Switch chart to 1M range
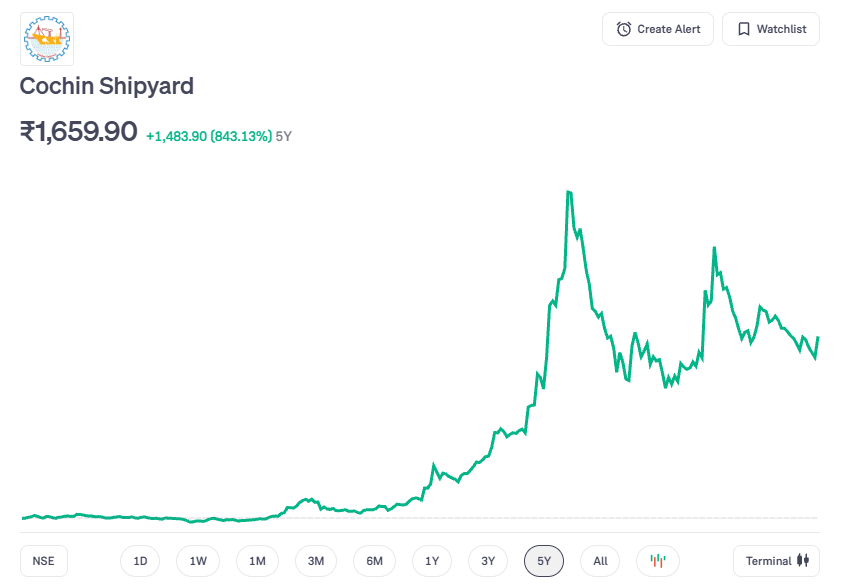The image size is (846, 586). pos(257,561)
